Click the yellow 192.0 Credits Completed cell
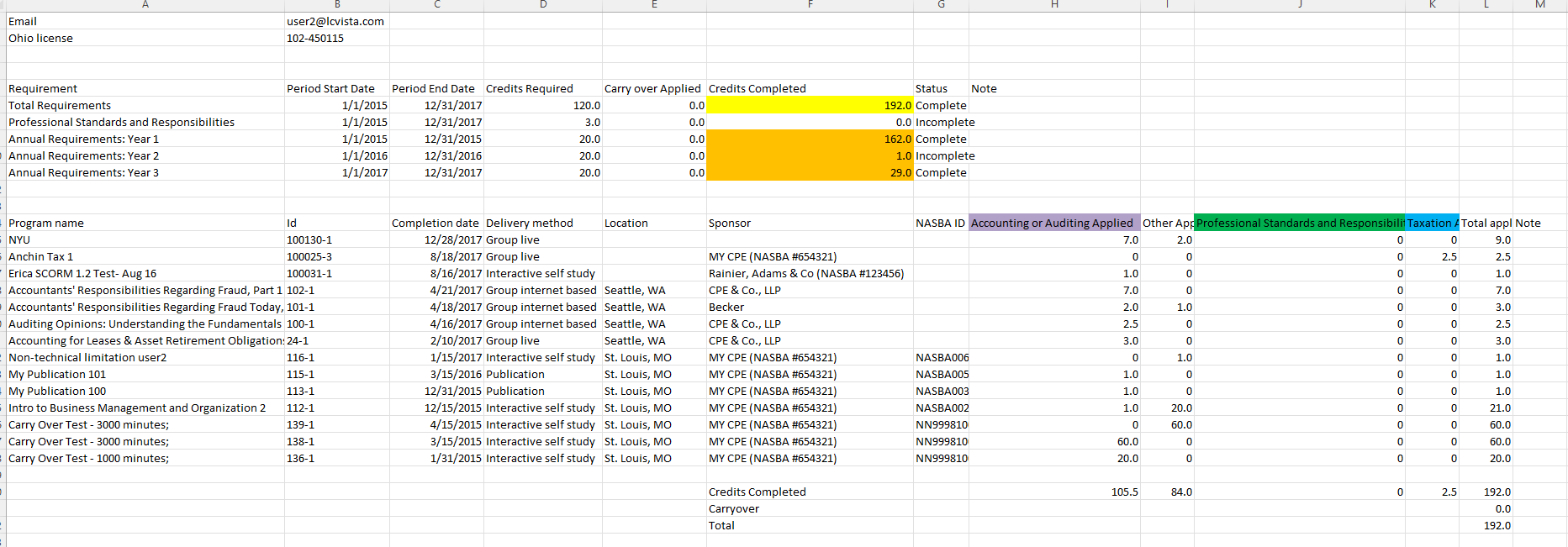This screenshot has height=547, width=1568. [809, 106]
